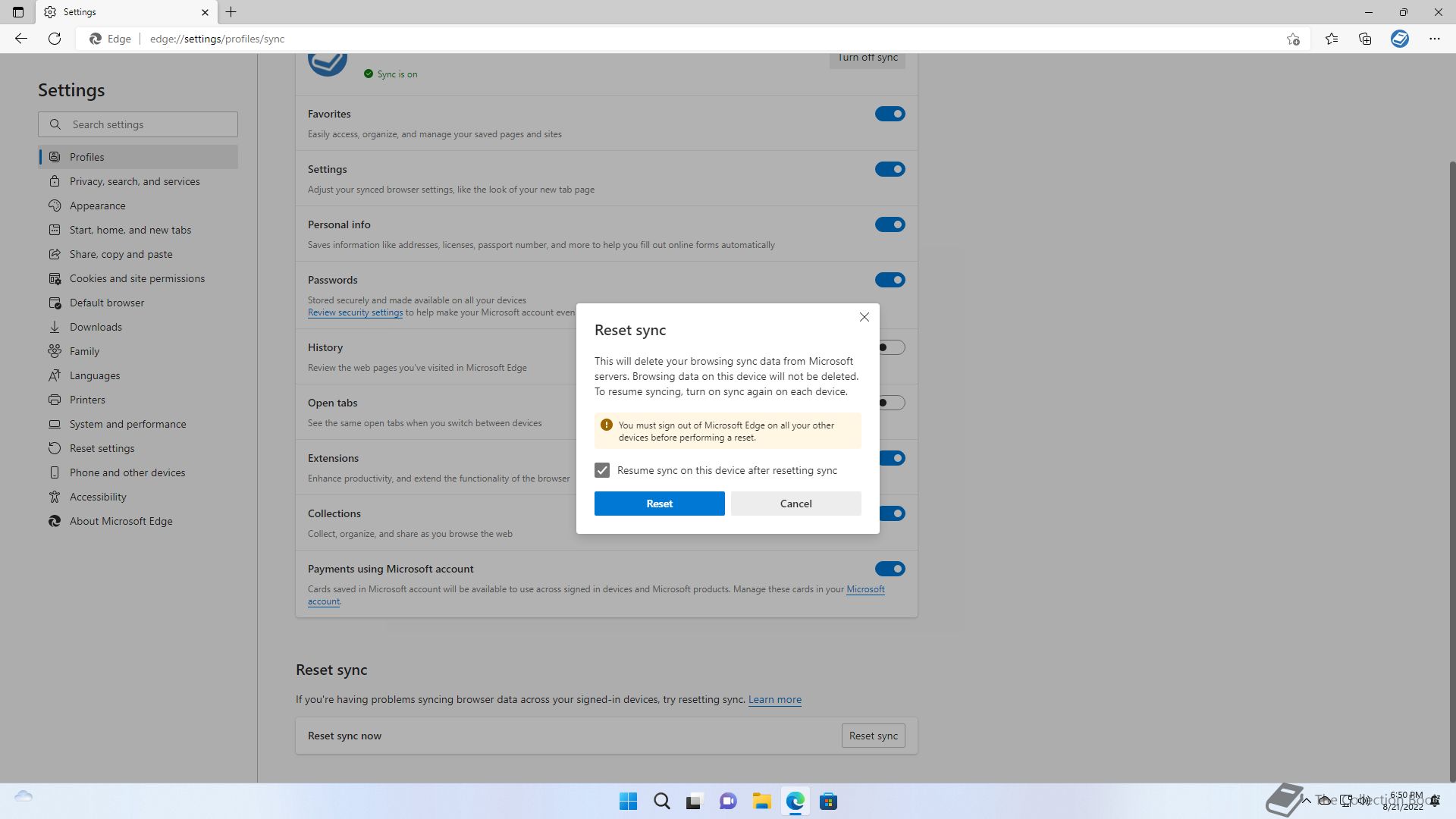
Task: Open Printers settings section
Action: click(x=138, y=400)
